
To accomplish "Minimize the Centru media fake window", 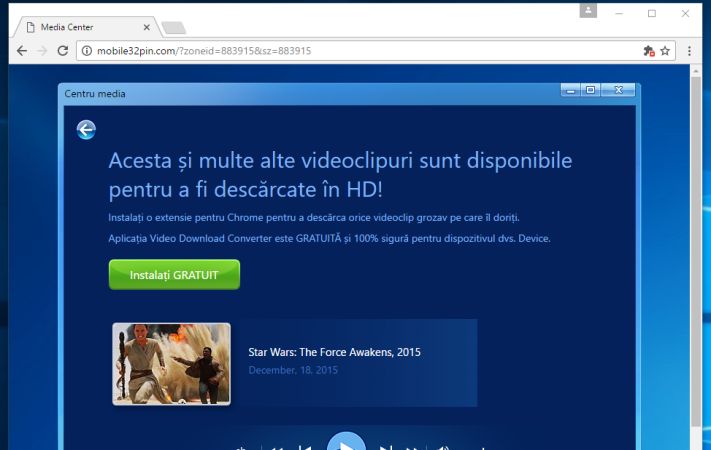I will [570, 90].
